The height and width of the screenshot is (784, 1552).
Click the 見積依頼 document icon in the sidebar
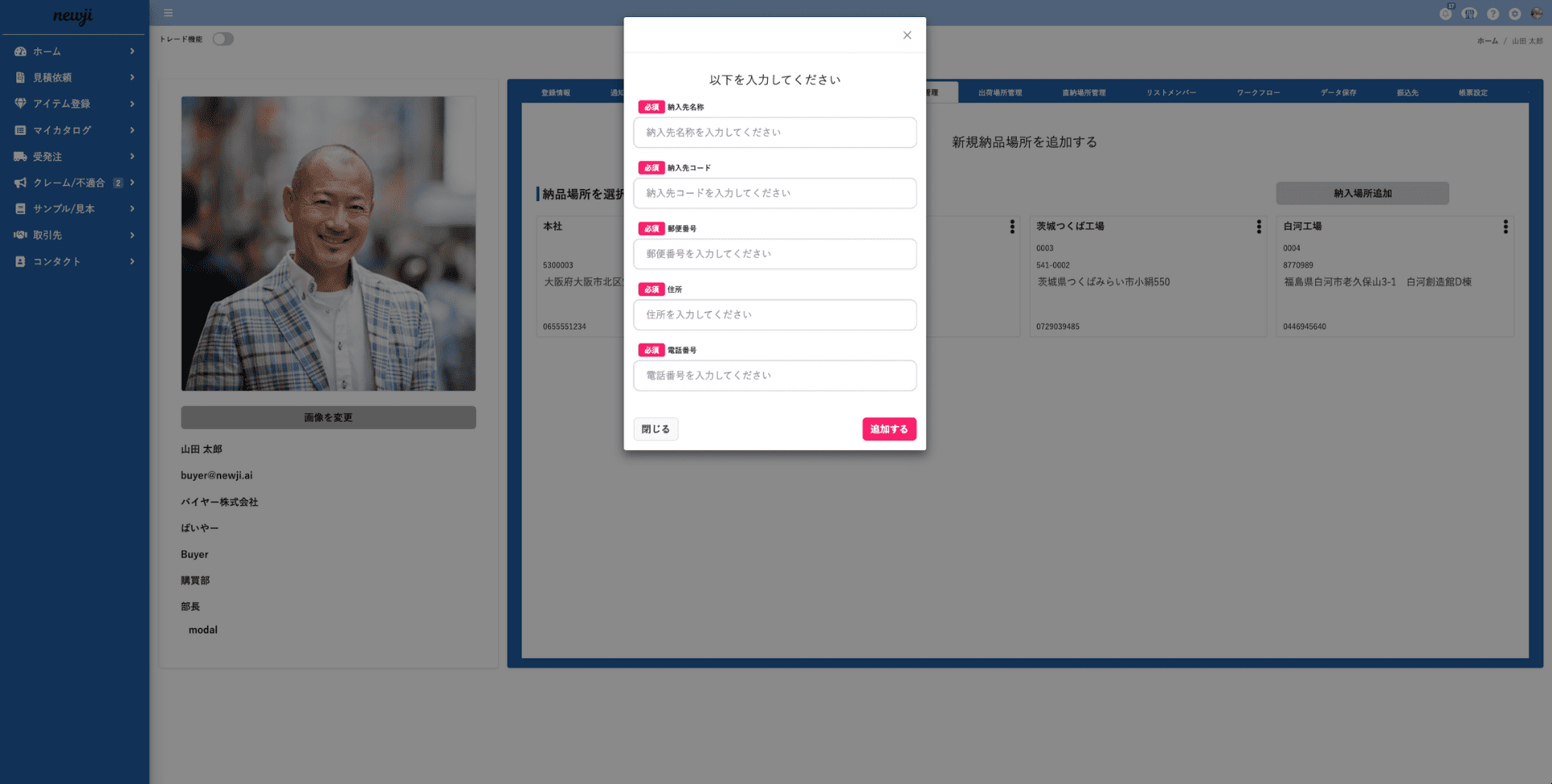(20, 78)
